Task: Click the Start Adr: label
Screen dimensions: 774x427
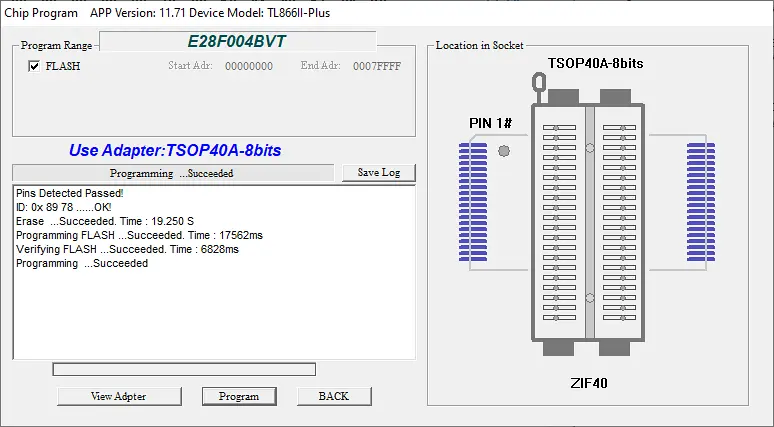Action: tap(191, 66)
